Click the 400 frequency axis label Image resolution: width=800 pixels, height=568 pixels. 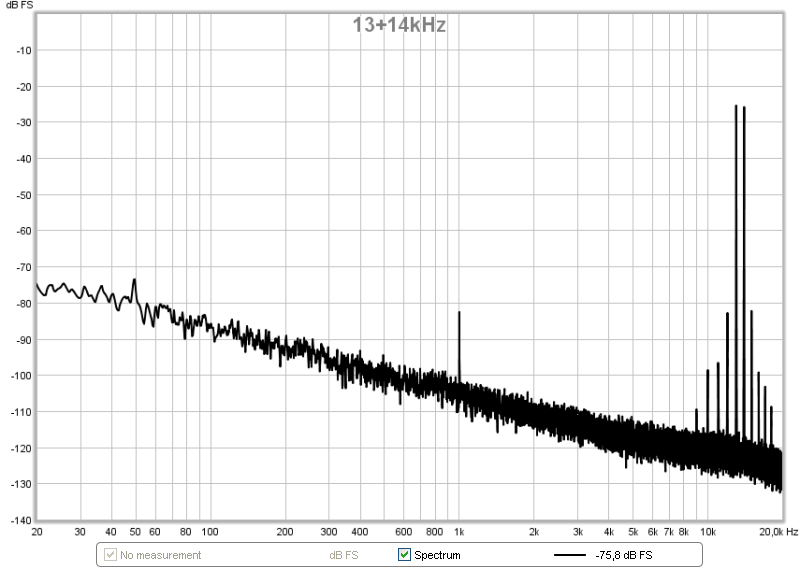coord(360,532)
